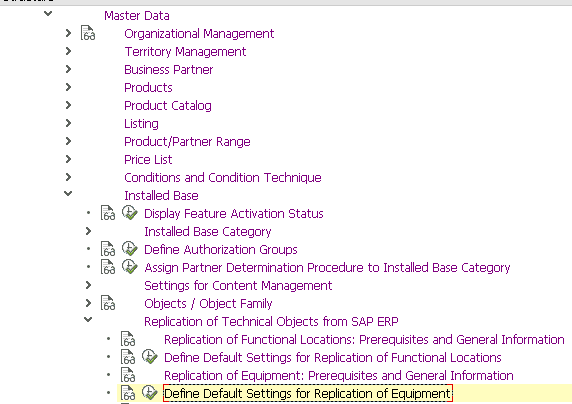Collapse the Installed Base node
Screen dimensions: 572x404
click(x=68, y=194)
